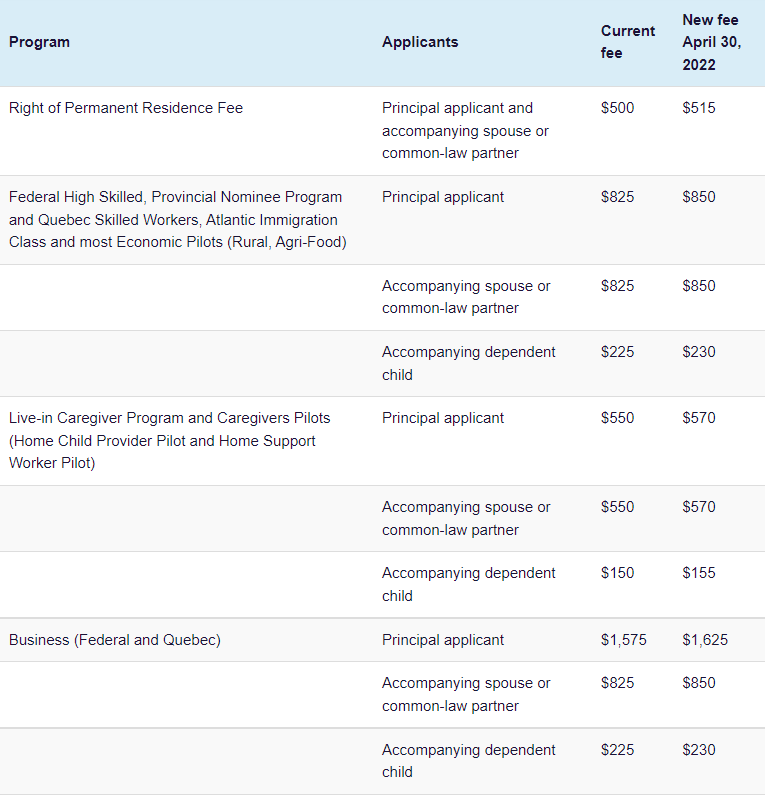Click the $570 fee in the Caregiver principal row
Viewport: 765px width, 797px height.
699,418
